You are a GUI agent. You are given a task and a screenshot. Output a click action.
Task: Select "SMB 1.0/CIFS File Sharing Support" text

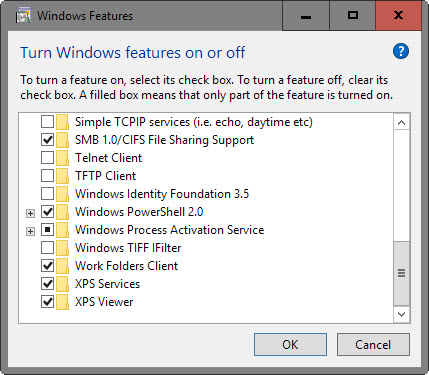[x=164, y=140]
